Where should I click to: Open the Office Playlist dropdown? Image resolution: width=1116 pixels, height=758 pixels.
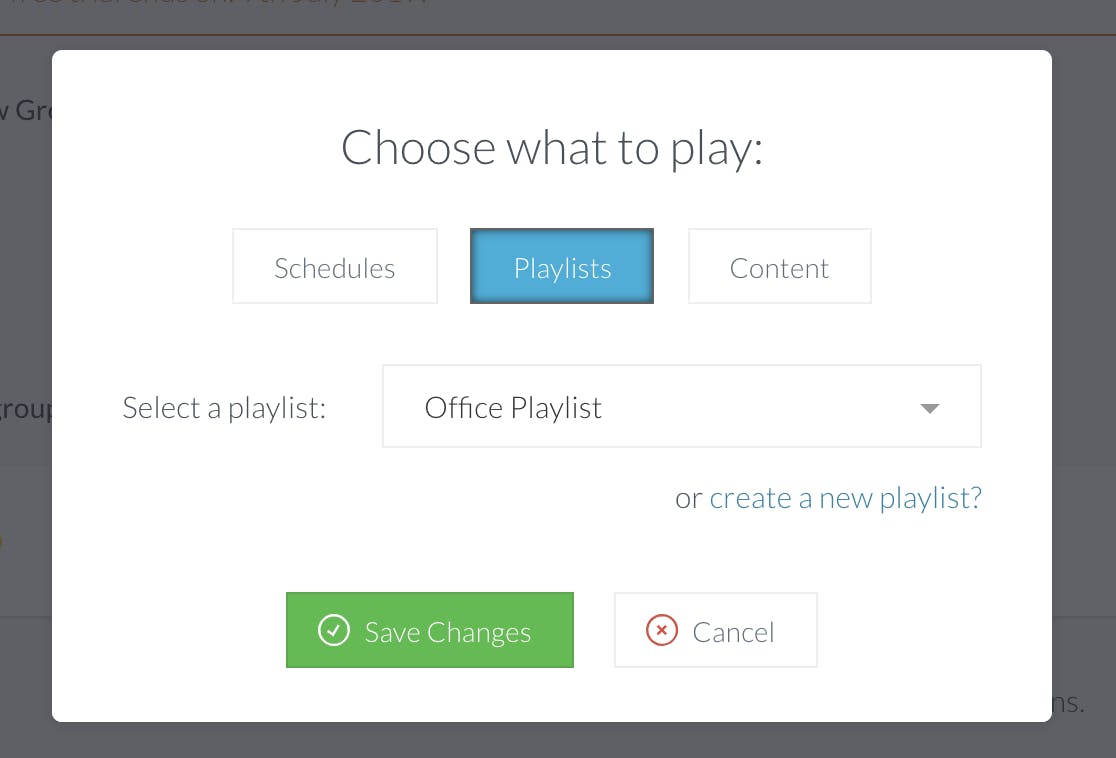tap(682, 406)
